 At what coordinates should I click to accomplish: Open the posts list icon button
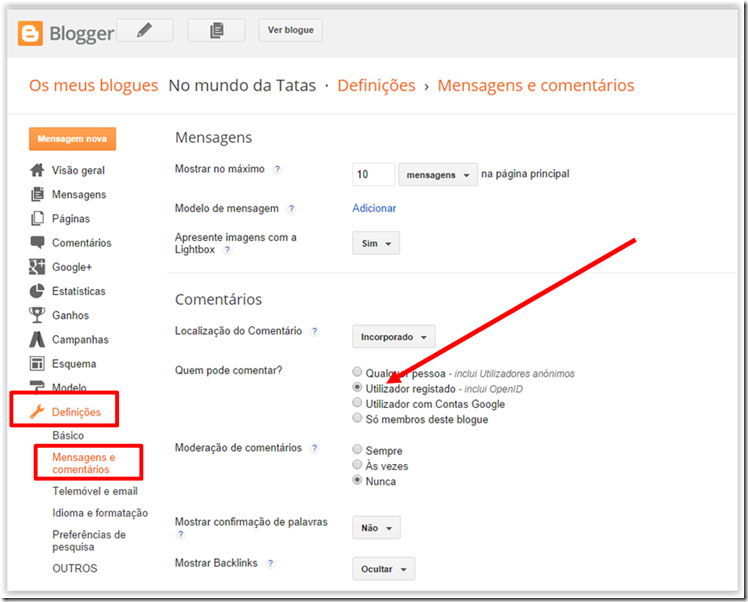click(x=216, y=30)
